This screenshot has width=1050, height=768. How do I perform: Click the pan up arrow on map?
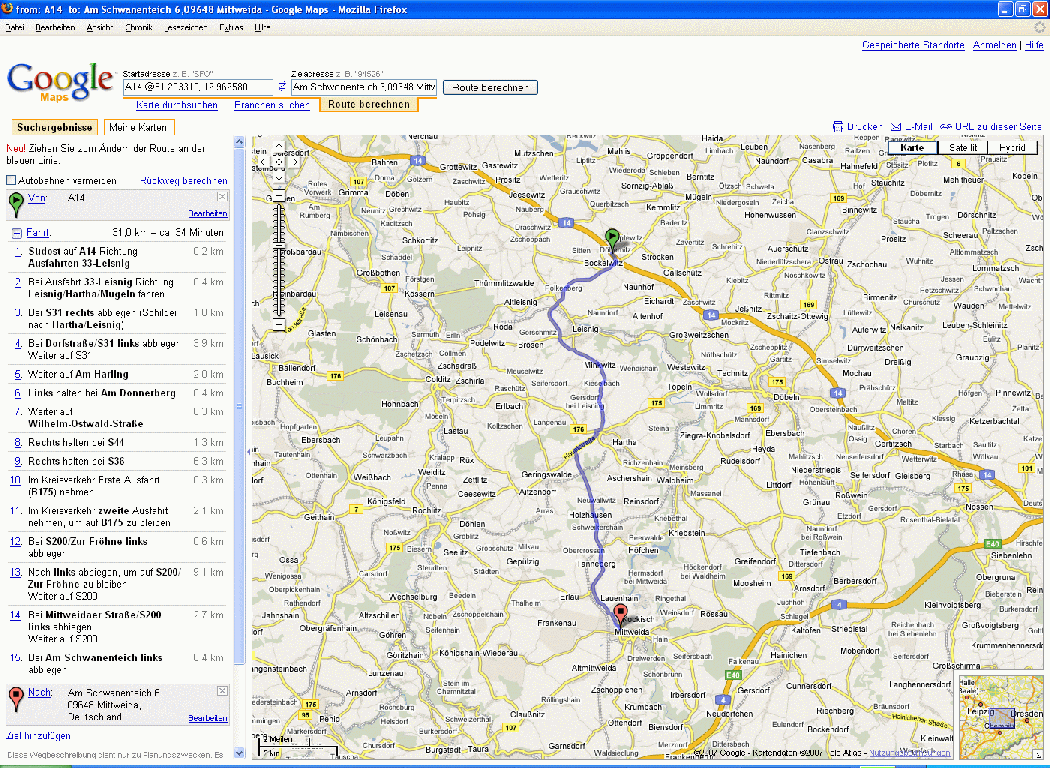(279, 147)
